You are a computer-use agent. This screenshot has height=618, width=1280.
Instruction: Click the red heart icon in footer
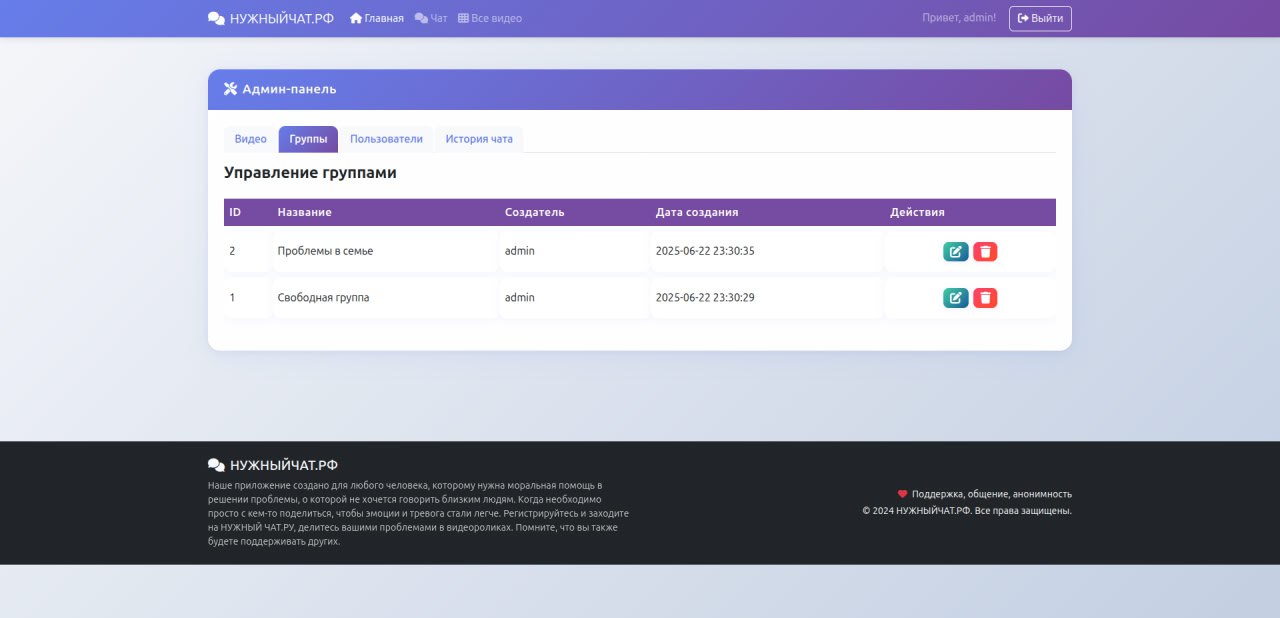902,494
